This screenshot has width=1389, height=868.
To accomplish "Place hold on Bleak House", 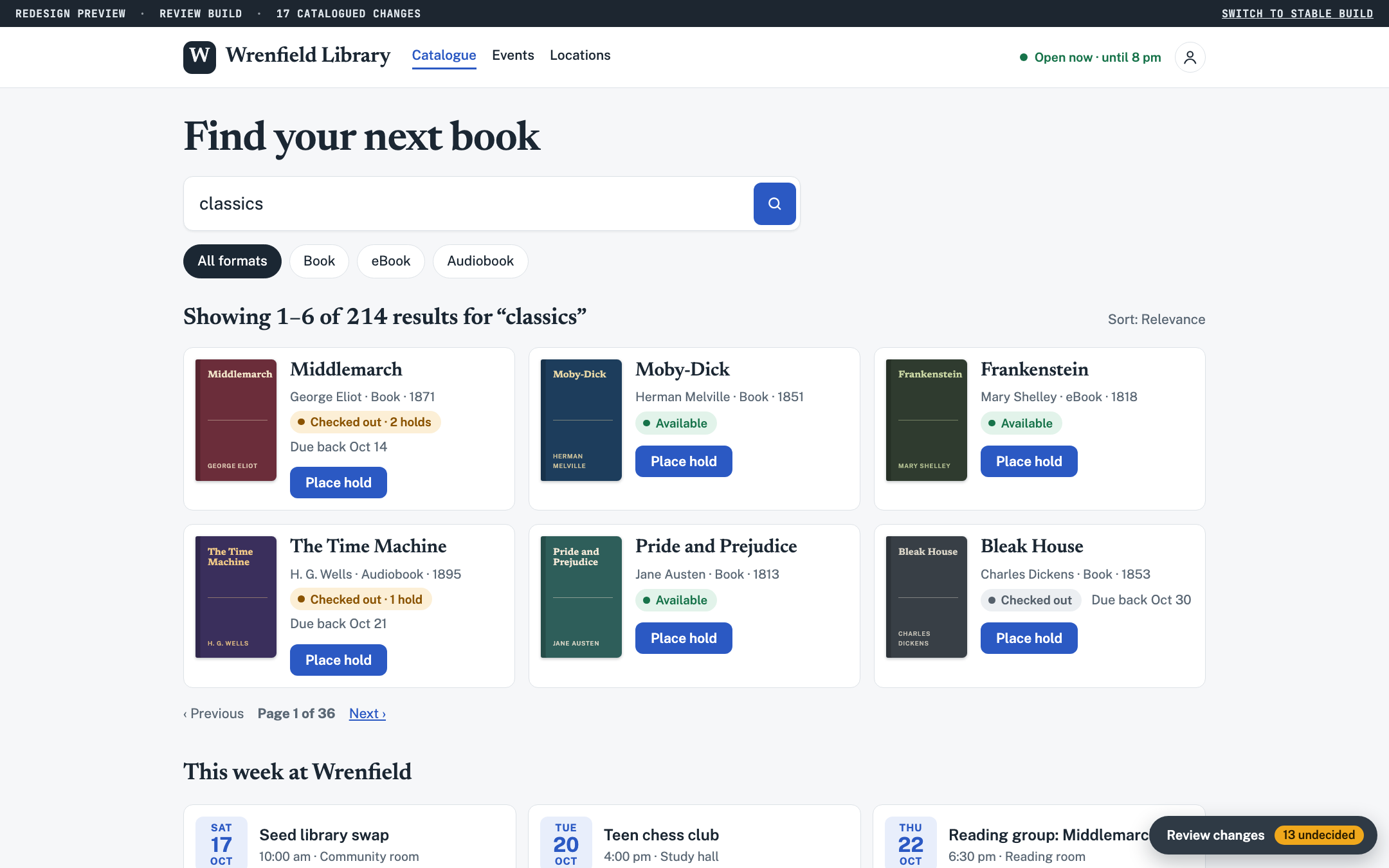I will [x=1029, y=638].
